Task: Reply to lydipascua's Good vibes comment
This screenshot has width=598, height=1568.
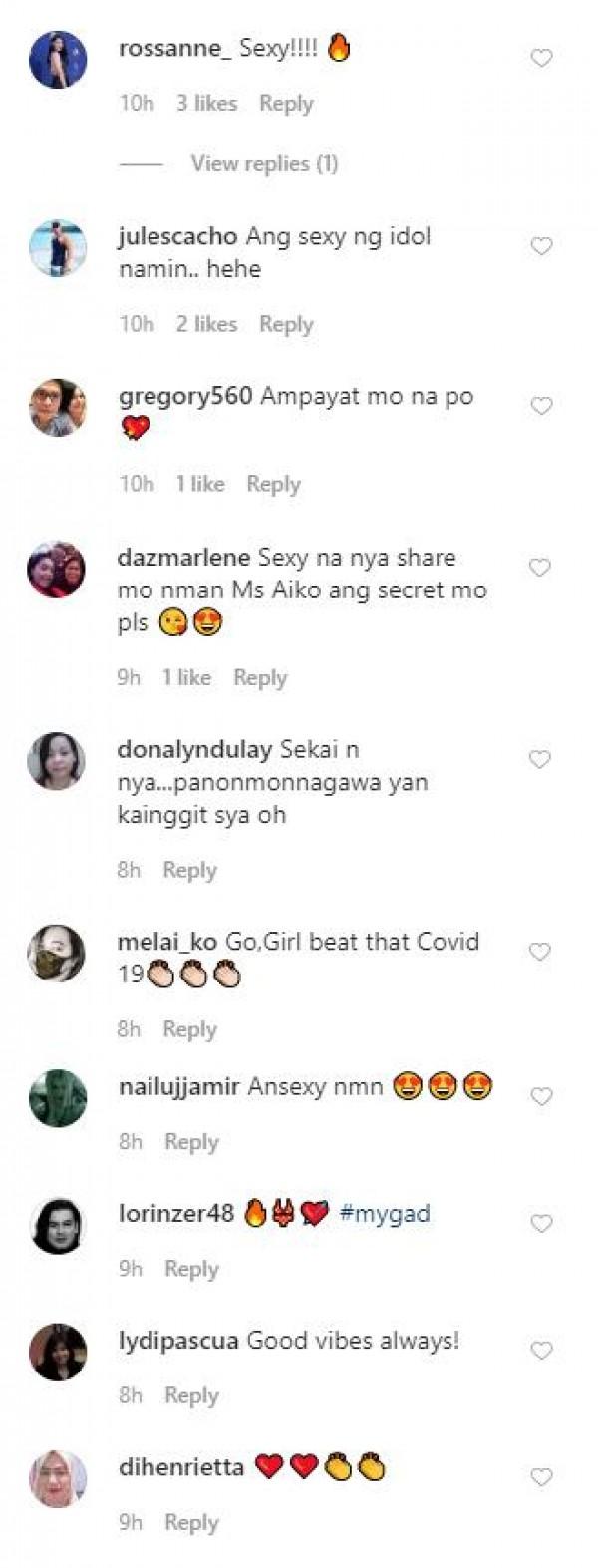Action: pos(190,1395)
